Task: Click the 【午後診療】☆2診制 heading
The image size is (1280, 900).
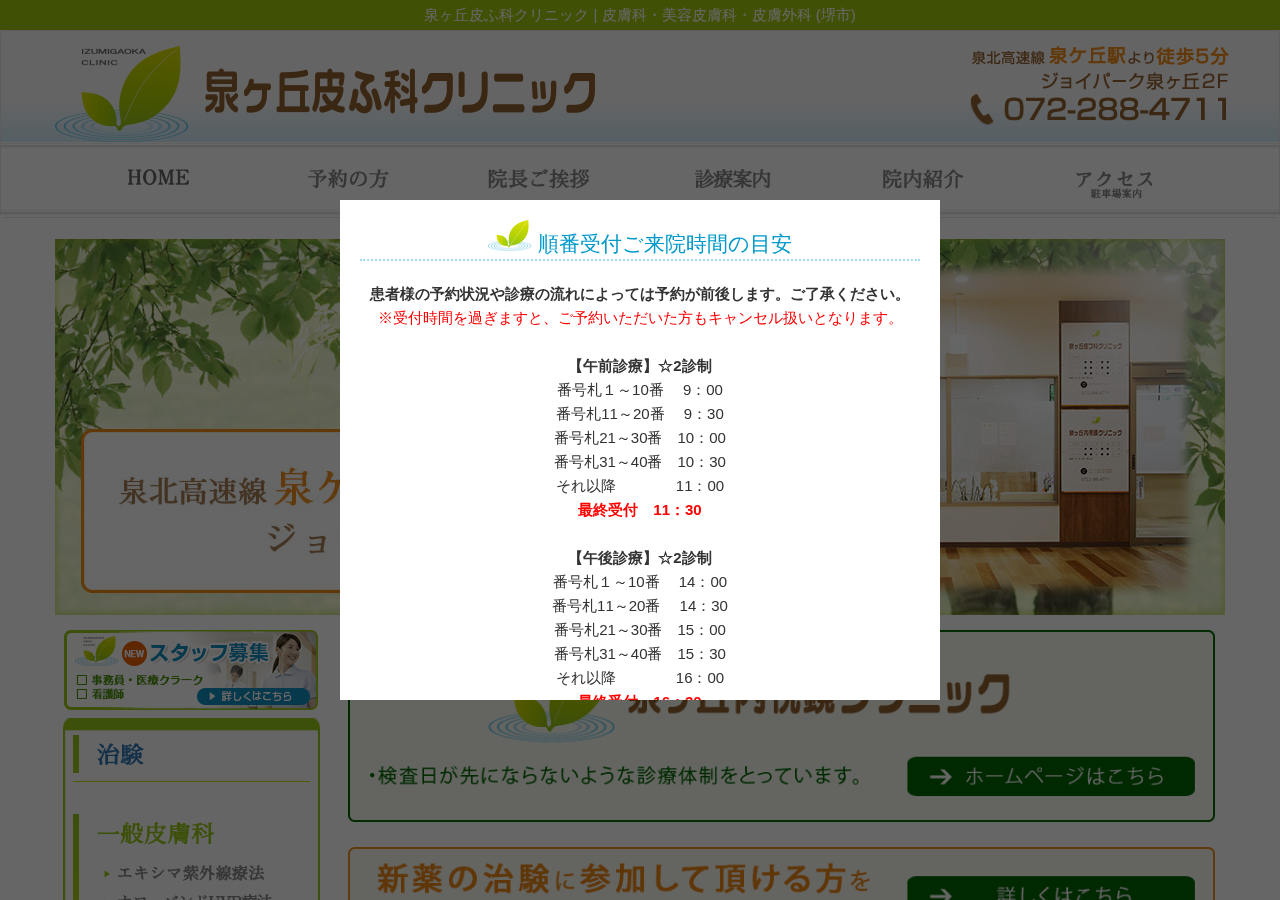Action: pyautogui.click(x=640, y=558)
